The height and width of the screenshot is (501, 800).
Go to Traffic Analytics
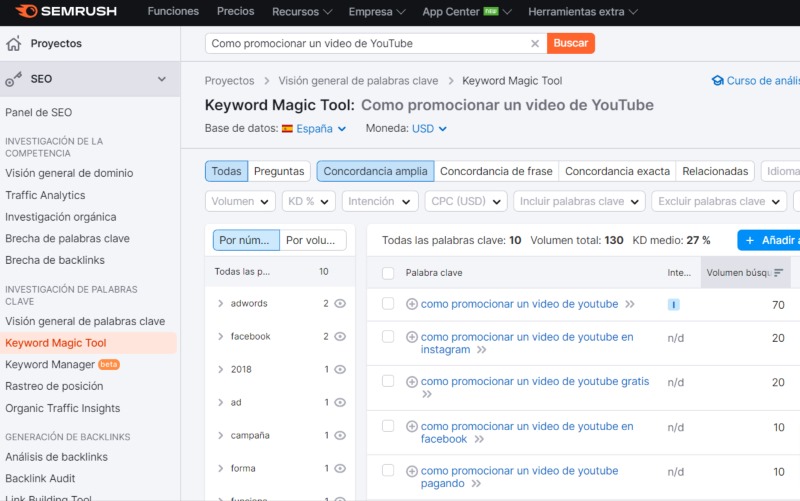pyautogui.click(x=45, y=195)
